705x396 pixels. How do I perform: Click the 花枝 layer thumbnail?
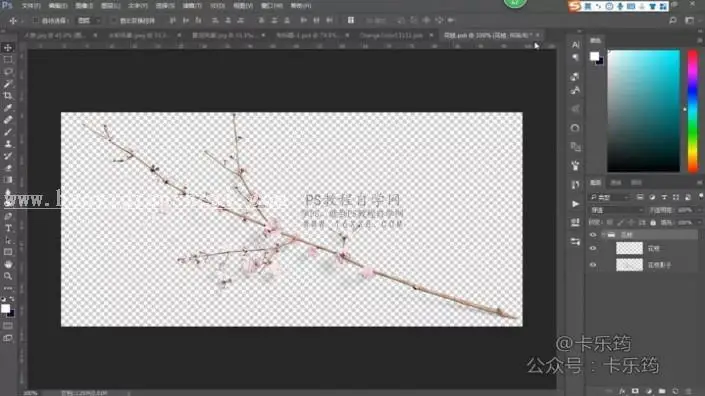(629, 248)
